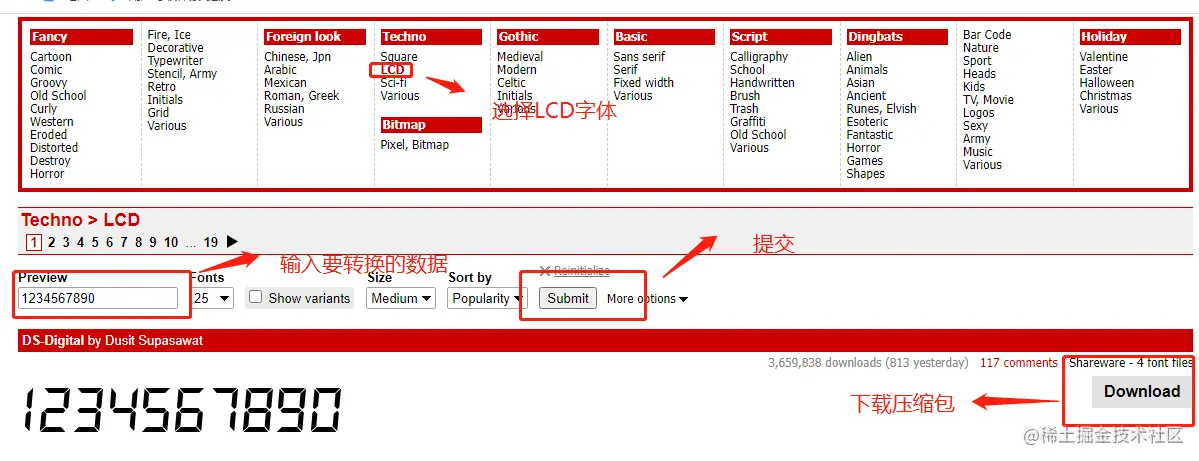Viewport: 1199px width, 461px height.
Task: Select the Medieval subcategory
Action: tap(520, 57)
